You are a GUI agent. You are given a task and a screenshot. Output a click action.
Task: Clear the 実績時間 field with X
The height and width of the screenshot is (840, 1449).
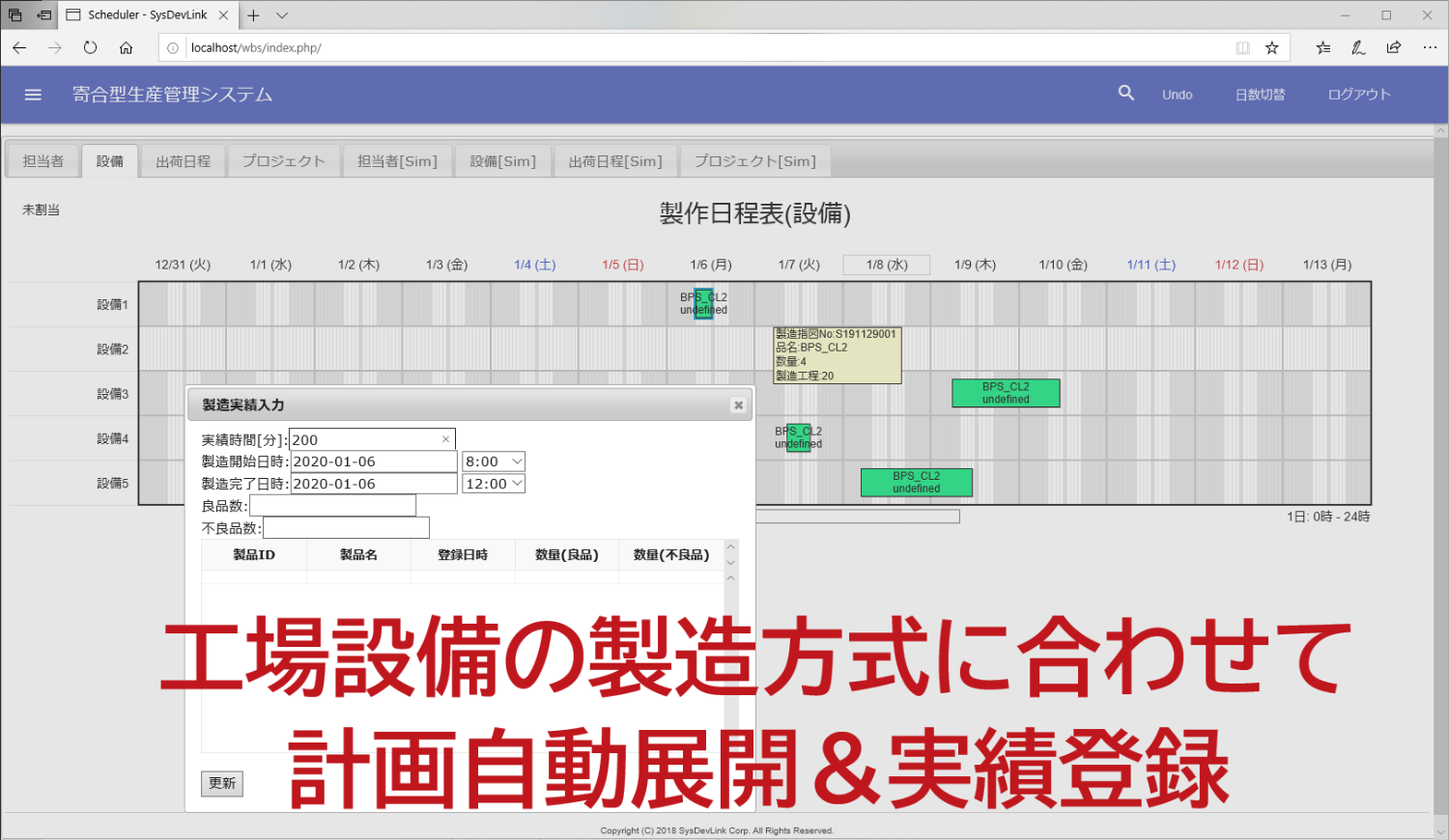point(445,439)
